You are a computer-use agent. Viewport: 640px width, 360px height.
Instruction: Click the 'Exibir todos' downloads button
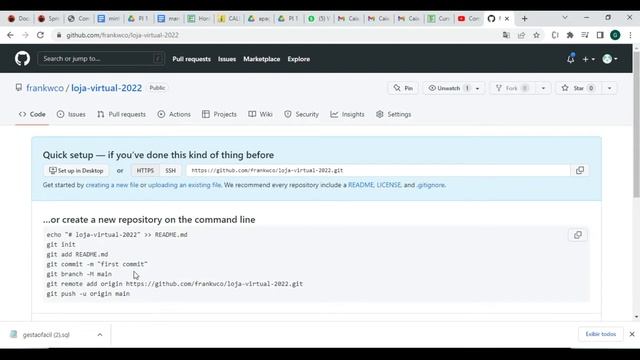[601, 334]
